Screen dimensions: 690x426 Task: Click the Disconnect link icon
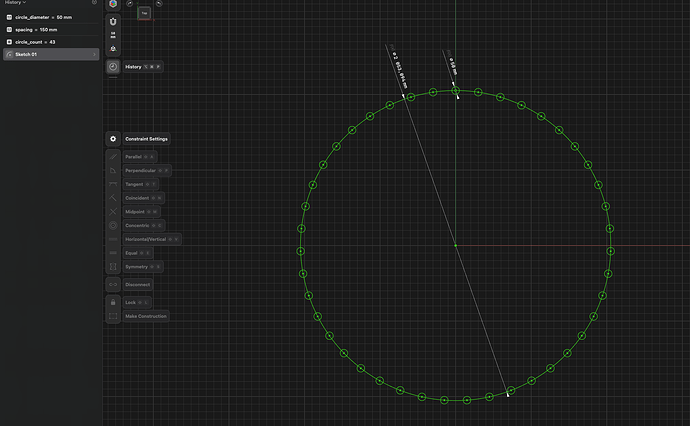(x=113, y=285)
